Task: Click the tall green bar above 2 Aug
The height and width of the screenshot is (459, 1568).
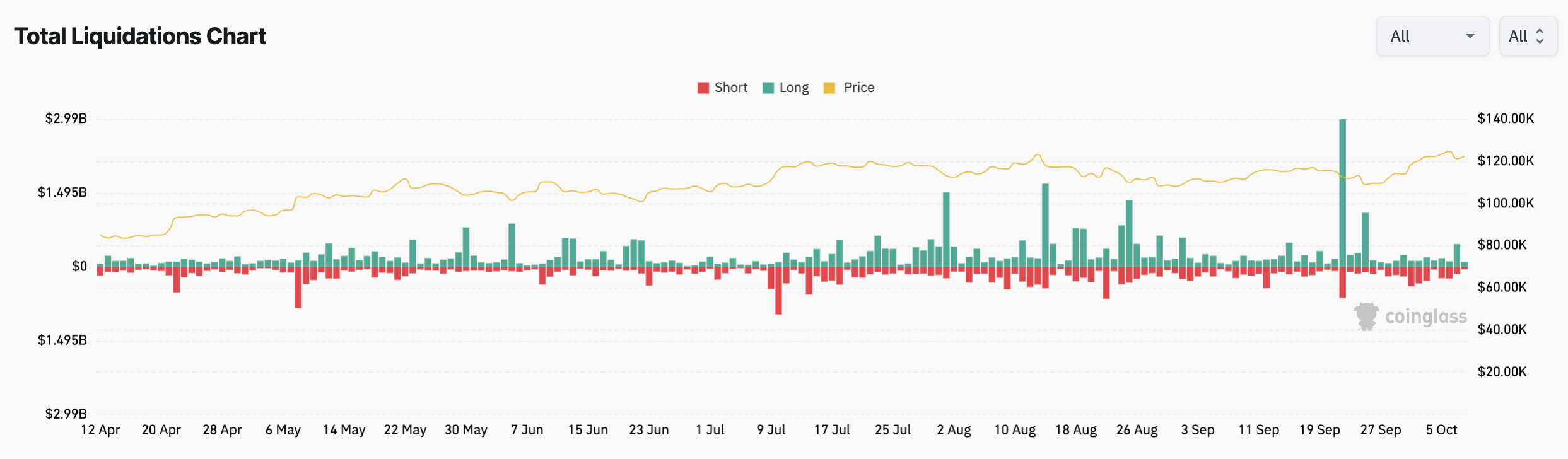Action: point(946,229)
